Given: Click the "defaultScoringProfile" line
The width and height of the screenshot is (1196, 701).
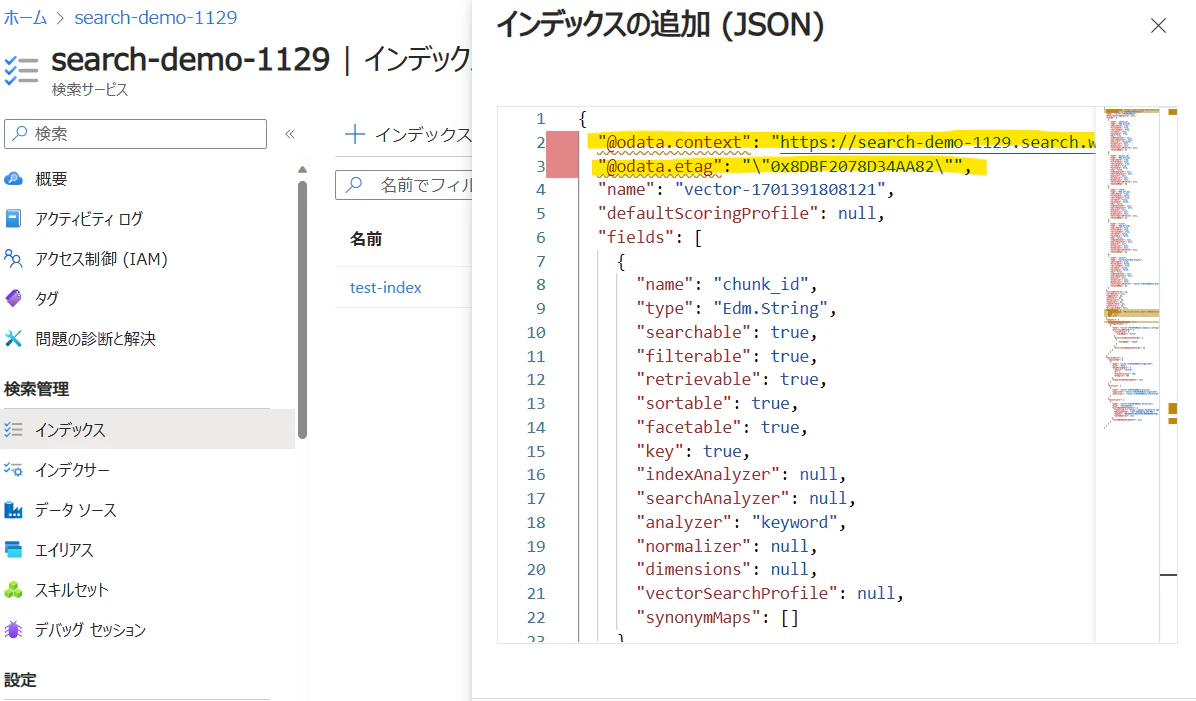Looking at the screenshot, I should 741,213.
